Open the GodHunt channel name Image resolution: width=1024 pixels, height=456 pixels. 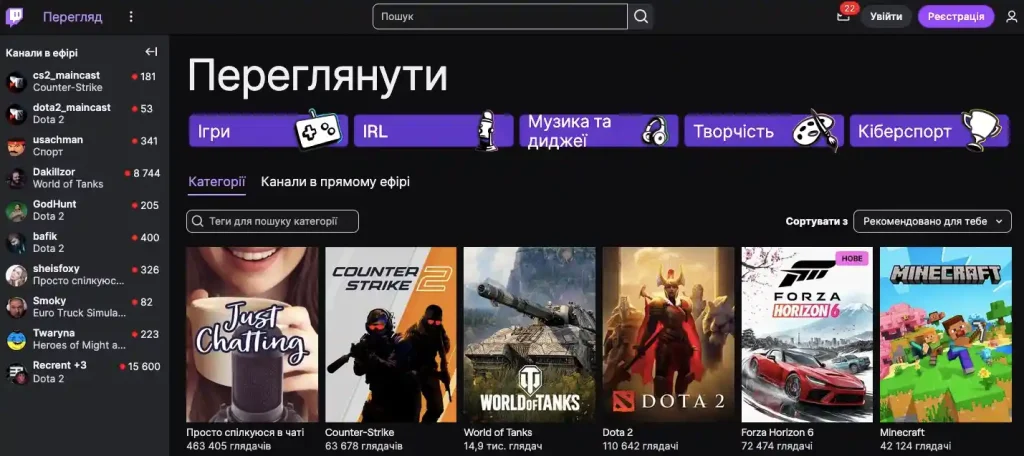coord(55,204)
